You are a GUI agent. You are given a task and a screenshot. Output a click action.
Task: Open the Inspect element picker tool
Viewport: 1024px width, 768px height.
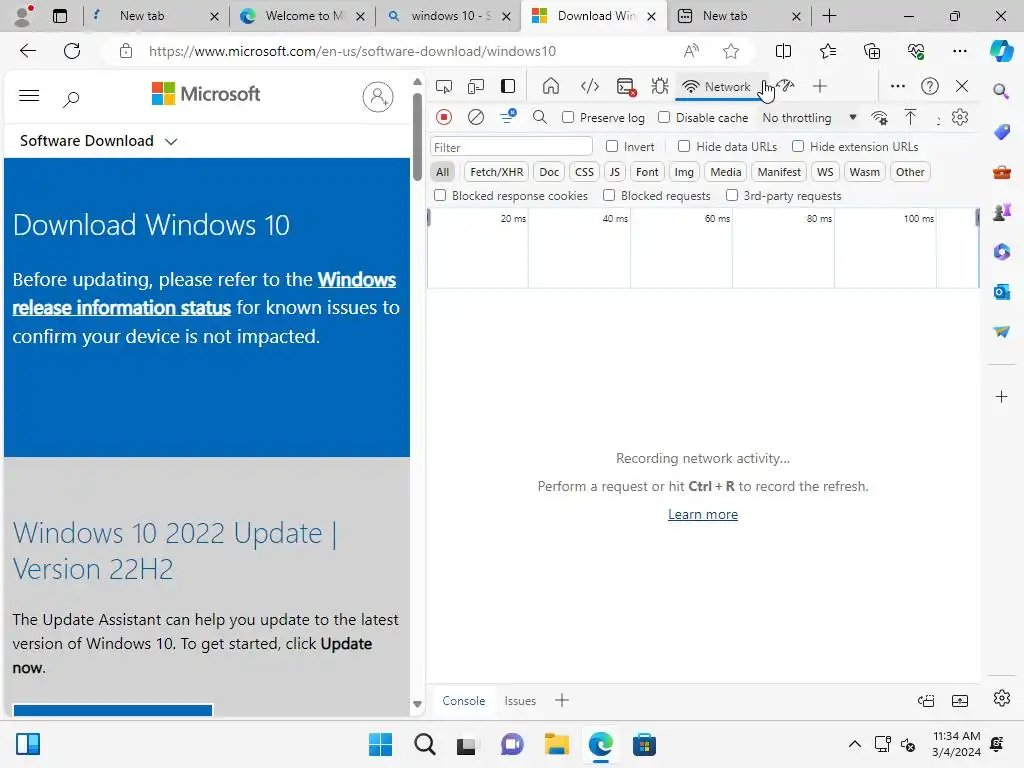click(x=444, y=86)
